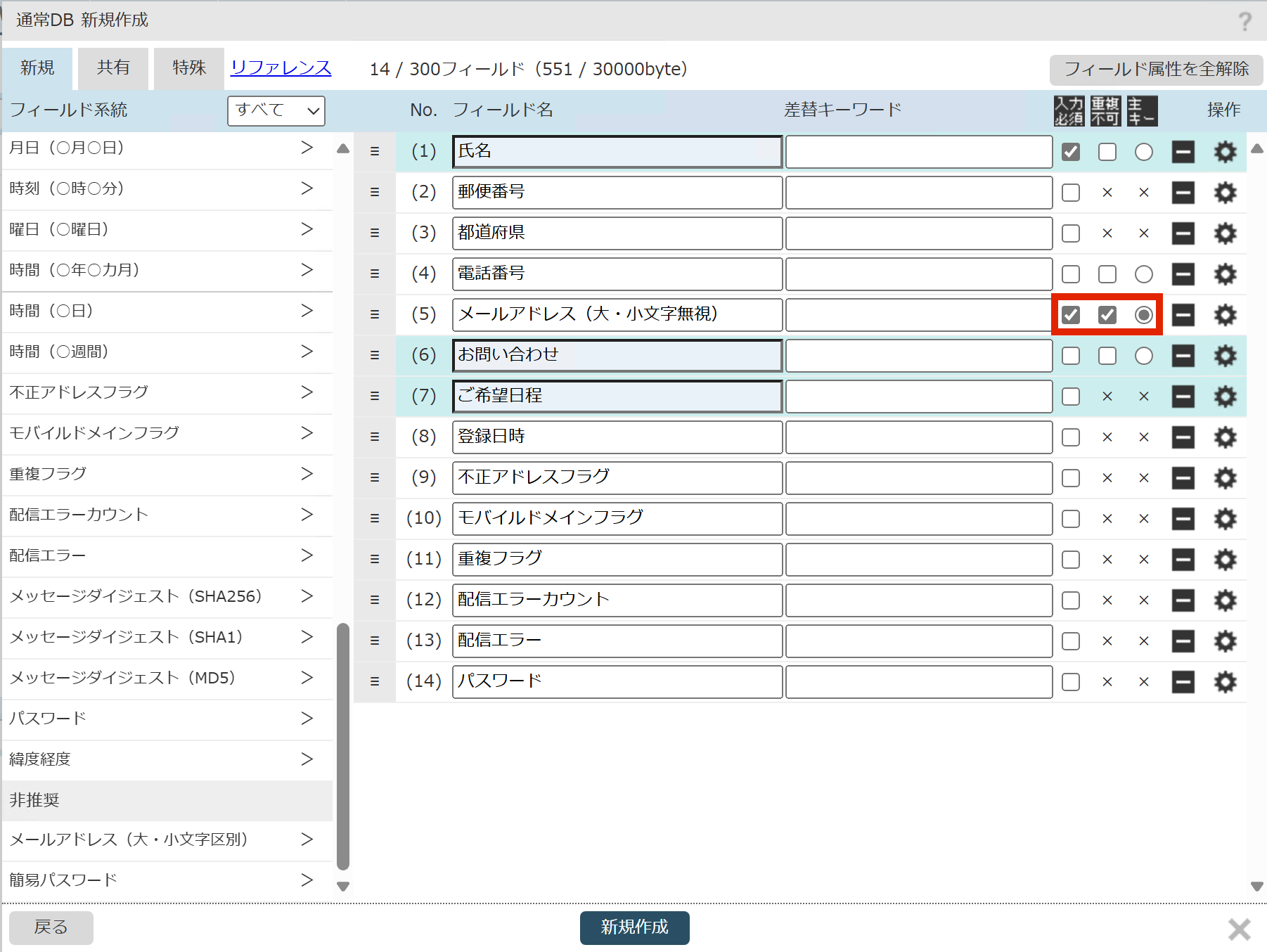Click the 新規作成 button

[x=634, y=927]
